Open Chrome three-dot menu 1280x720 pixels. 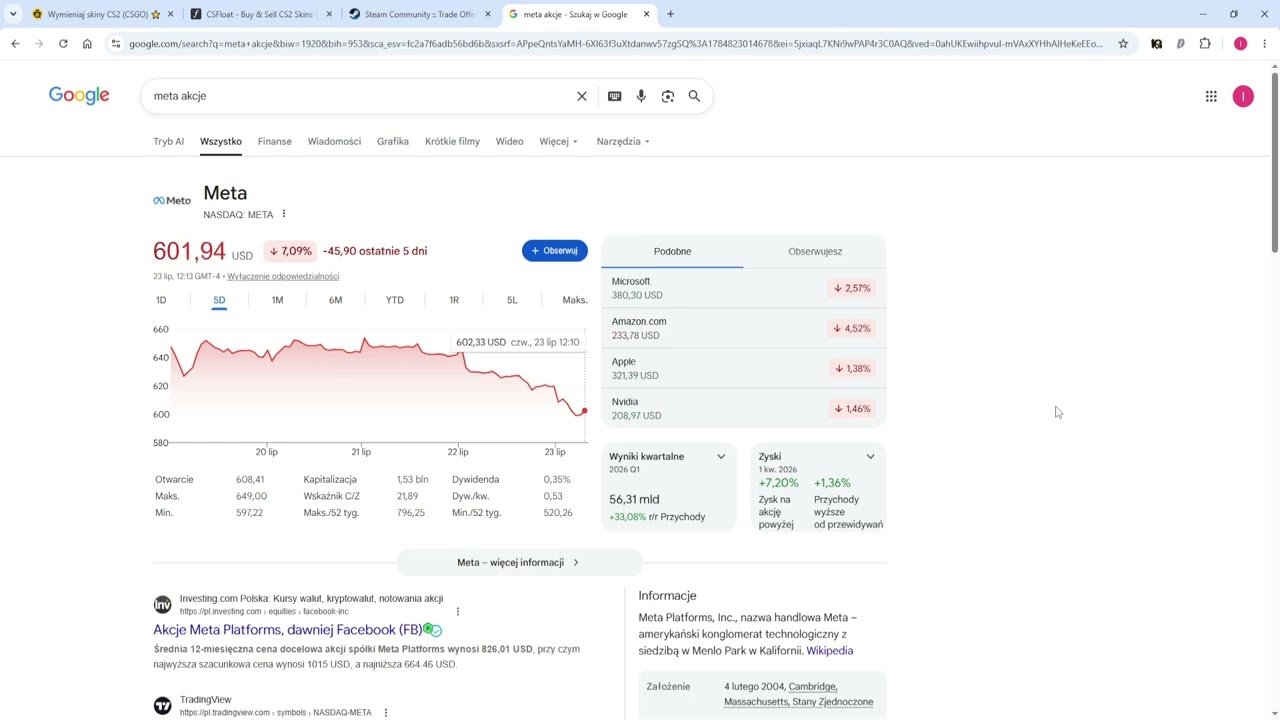[x=1265, y=44]
